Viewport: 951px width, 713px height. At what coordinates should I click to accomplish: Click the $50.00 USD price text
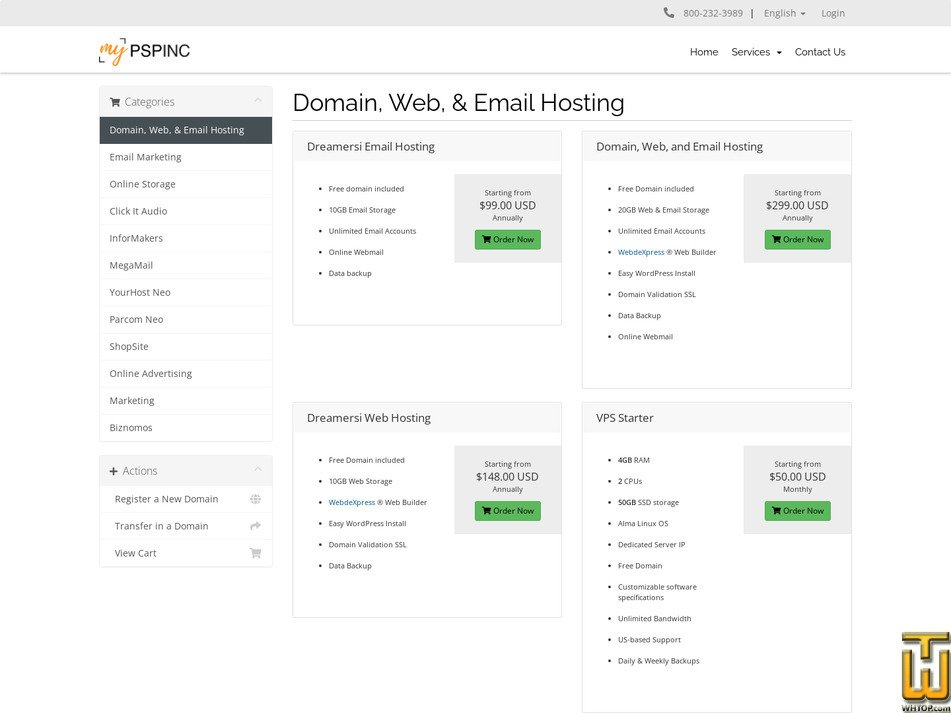coord(798,477)
